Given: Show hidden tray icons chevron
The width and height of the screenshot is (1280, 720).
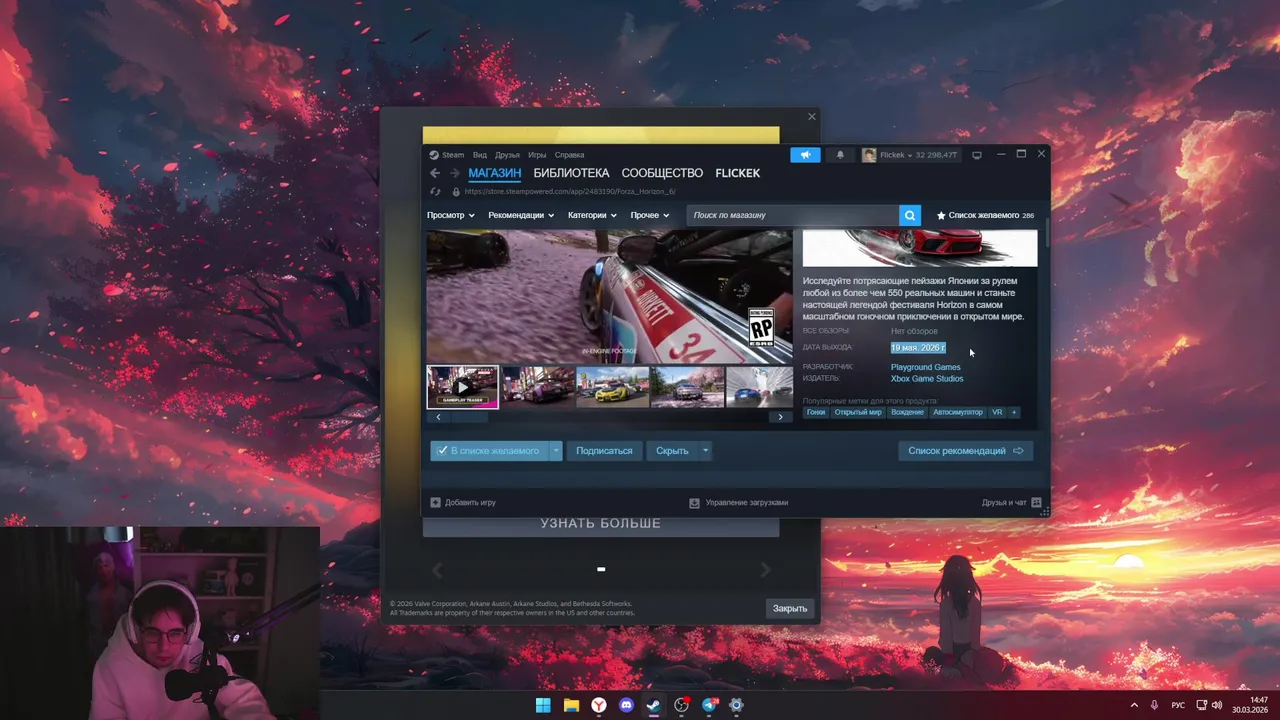Looking at the screenshot, I should (1134, 705).
